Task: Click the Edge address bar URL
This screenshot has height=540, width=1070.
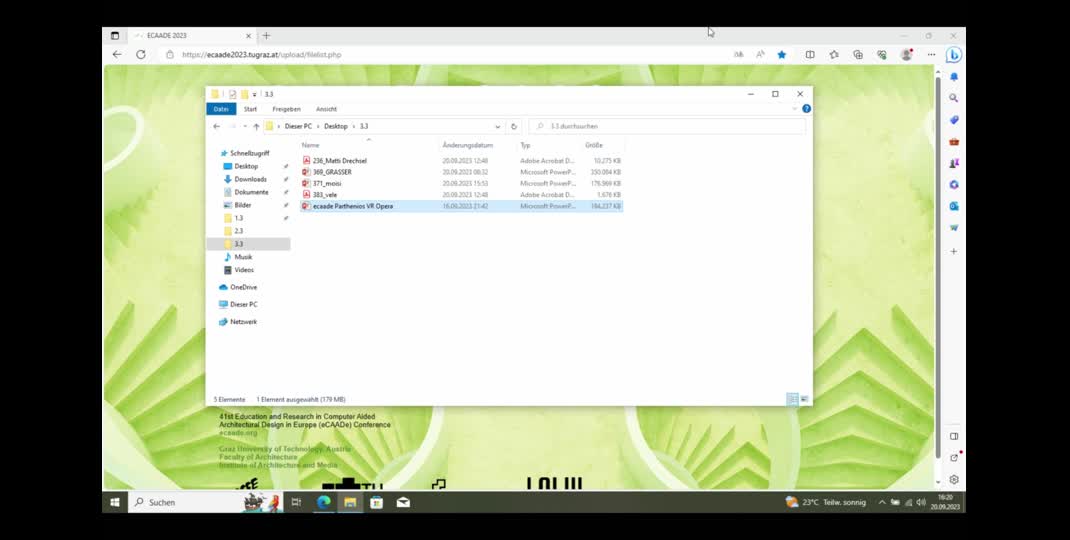Action: point(261,55)
